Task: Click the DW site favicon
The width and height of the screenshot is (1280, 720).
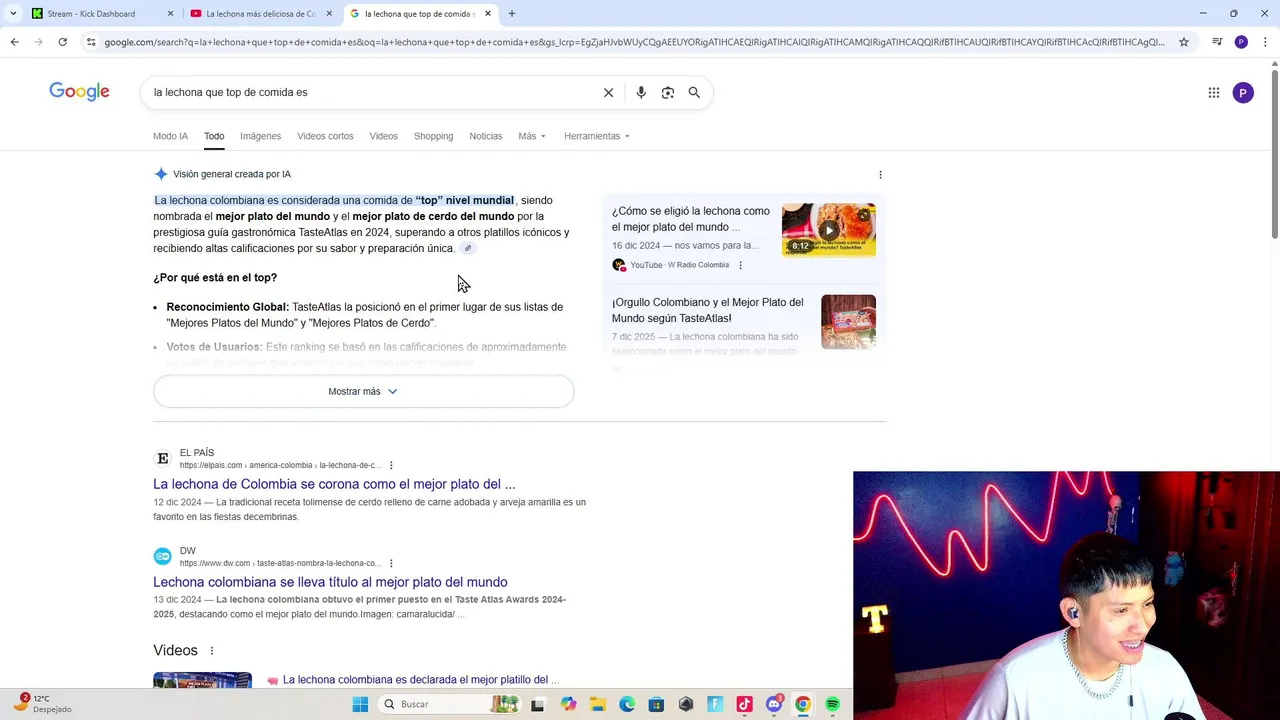Action: (162, 556)
